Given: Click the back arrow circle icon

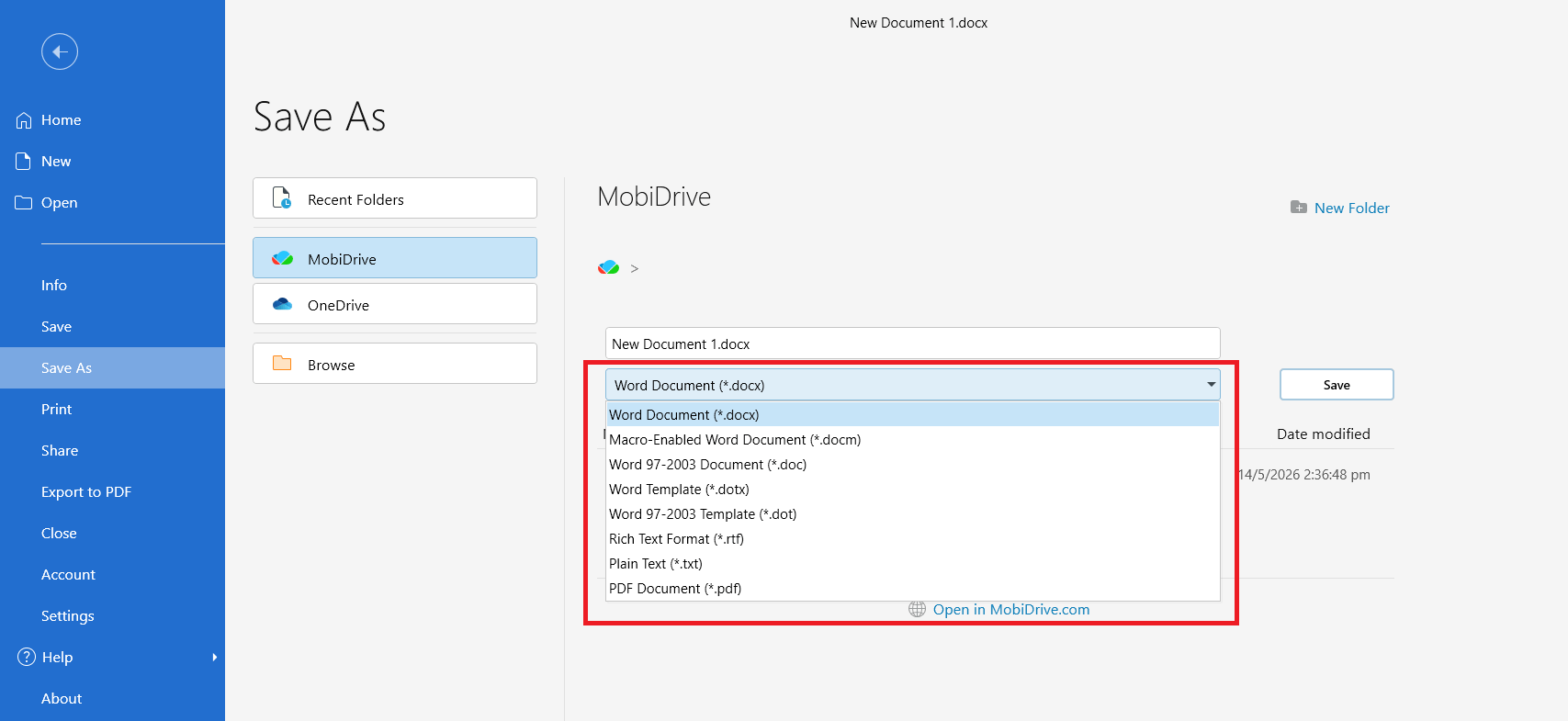Looking at the screenshot, I should 60,51.
